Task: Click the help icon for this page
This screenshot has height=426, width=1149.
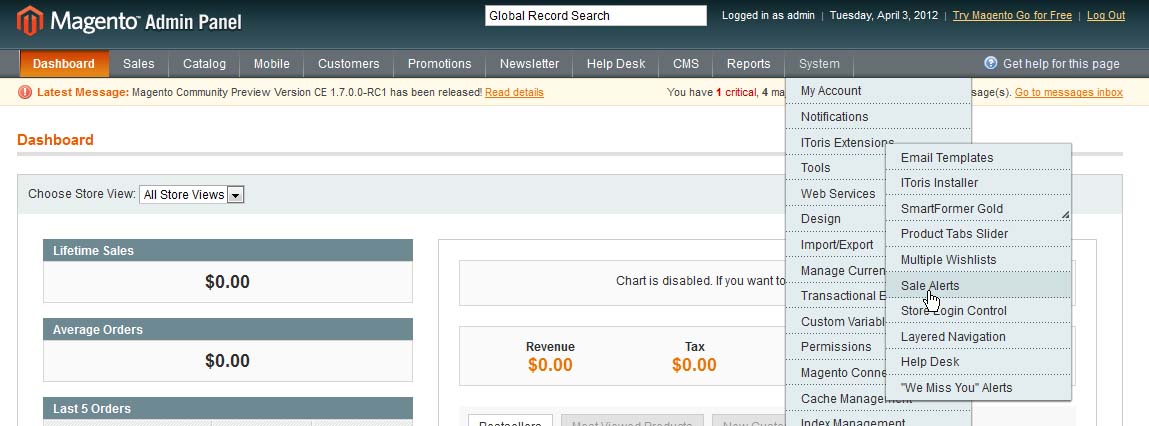Action: (991, 63)
